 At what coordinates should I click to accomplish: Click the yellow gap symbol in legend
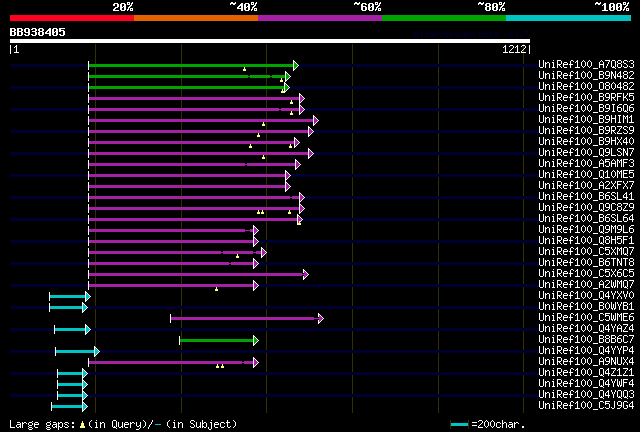(82, 425)
